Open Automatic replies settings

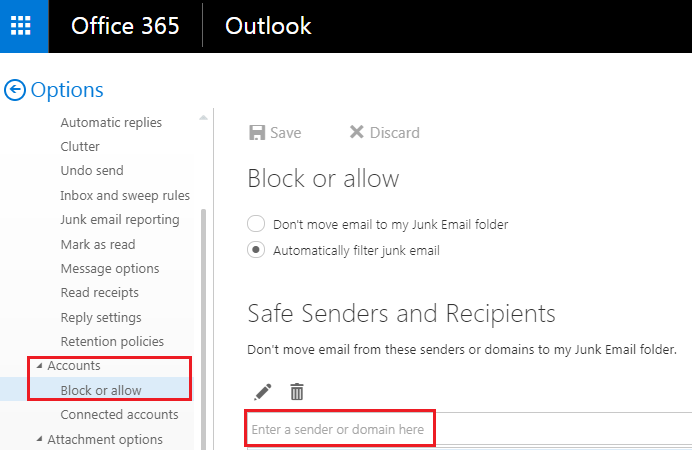(111, 122)
